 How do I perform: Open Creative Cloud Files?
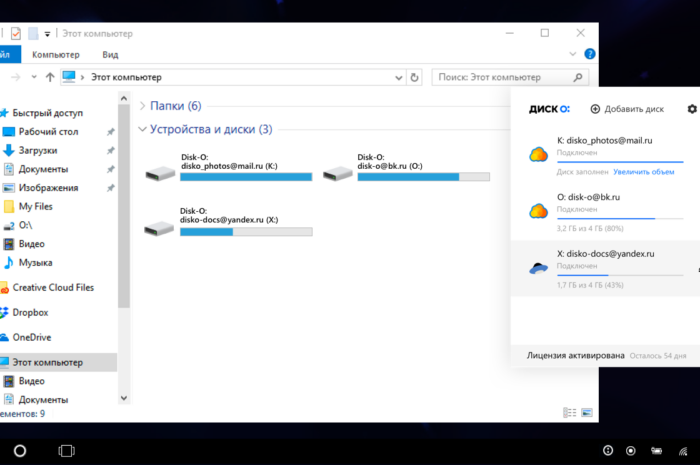click(x=53, y=288)
